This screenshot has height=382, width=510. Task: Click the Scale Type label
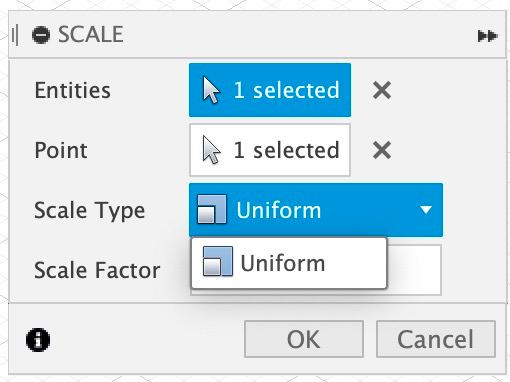pos(90,211)
